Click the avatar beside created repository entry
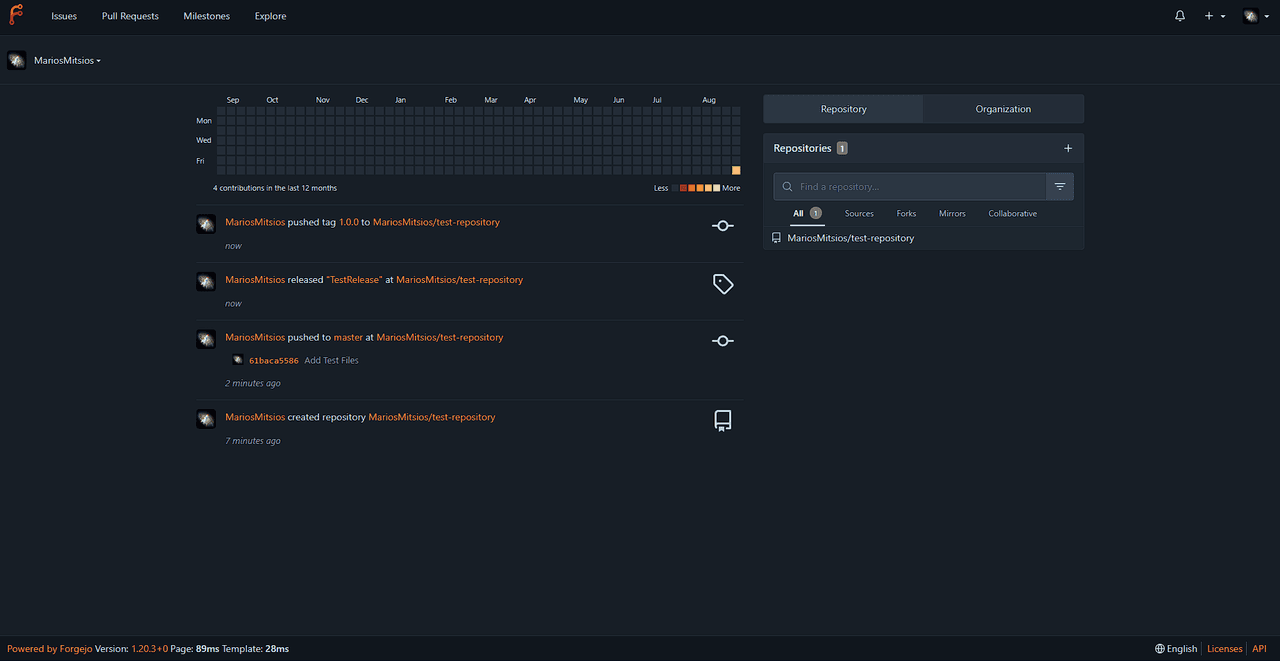 click(206, 419)
